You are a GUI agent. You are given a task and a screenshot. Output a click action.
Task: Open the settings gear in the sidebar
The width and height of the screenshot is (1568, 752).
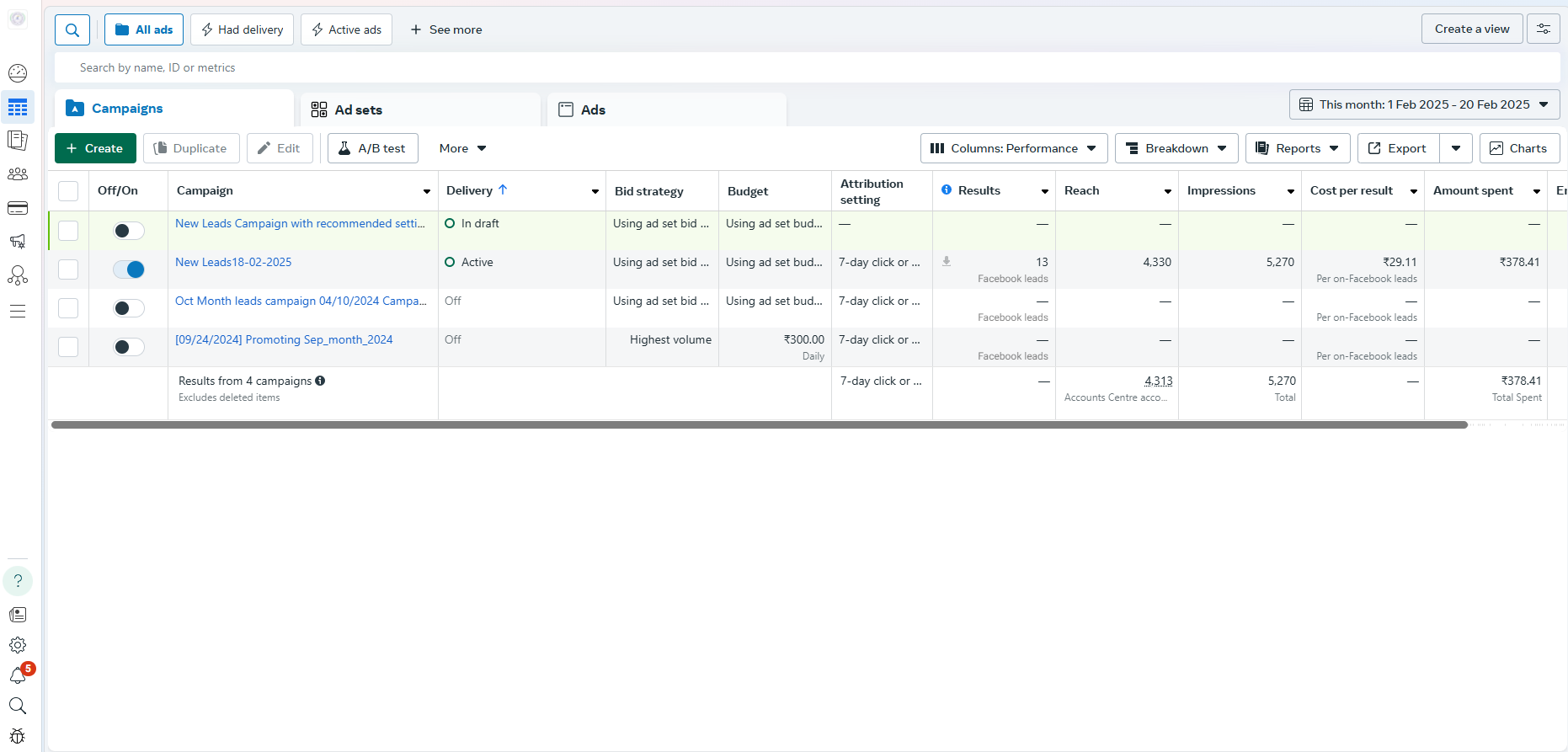pos(18,645)
